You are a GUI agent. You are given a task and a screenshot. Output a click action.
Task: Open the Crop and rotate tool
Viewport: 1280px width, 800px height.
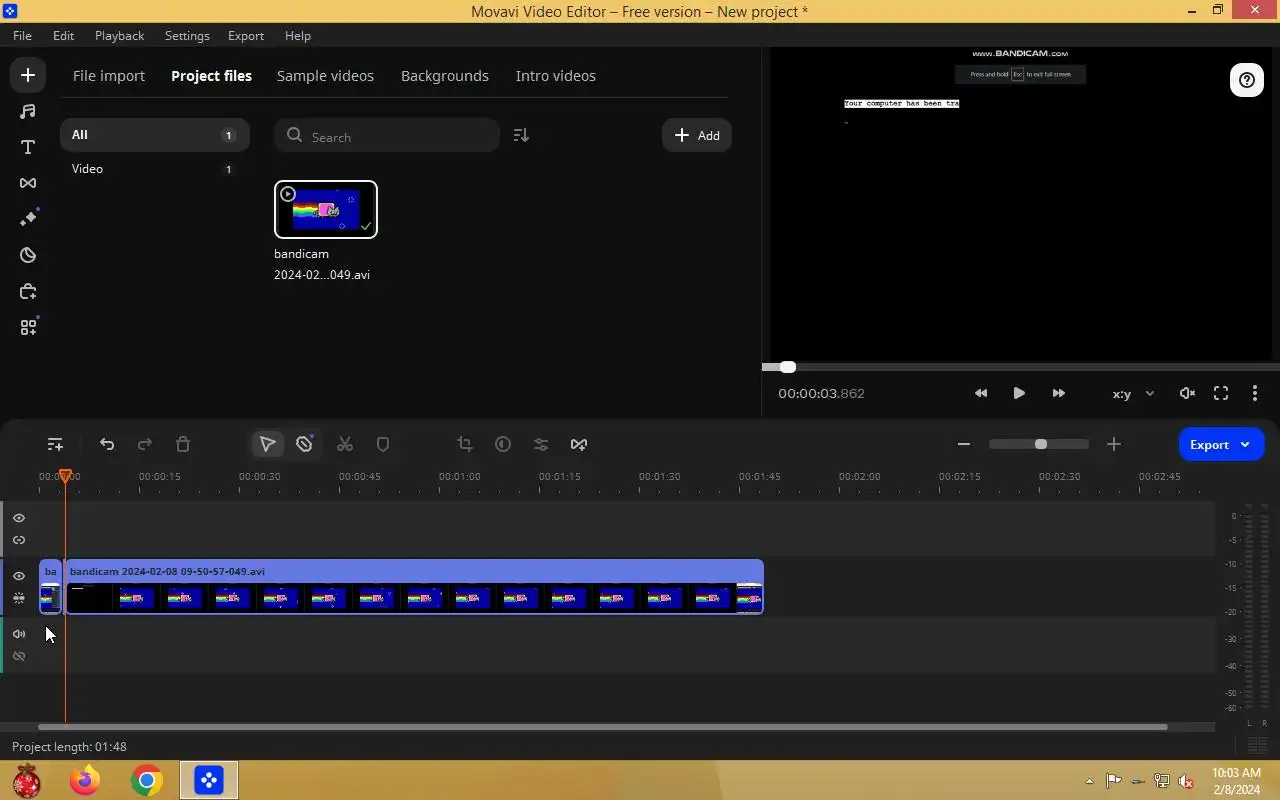click(465, 444)
